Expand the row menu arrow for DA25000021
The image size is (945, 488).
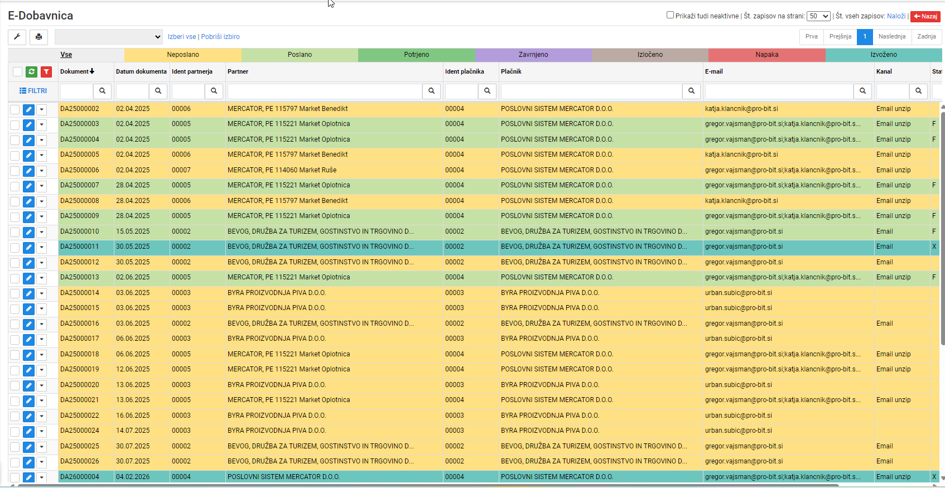click(x=42, y=401)
